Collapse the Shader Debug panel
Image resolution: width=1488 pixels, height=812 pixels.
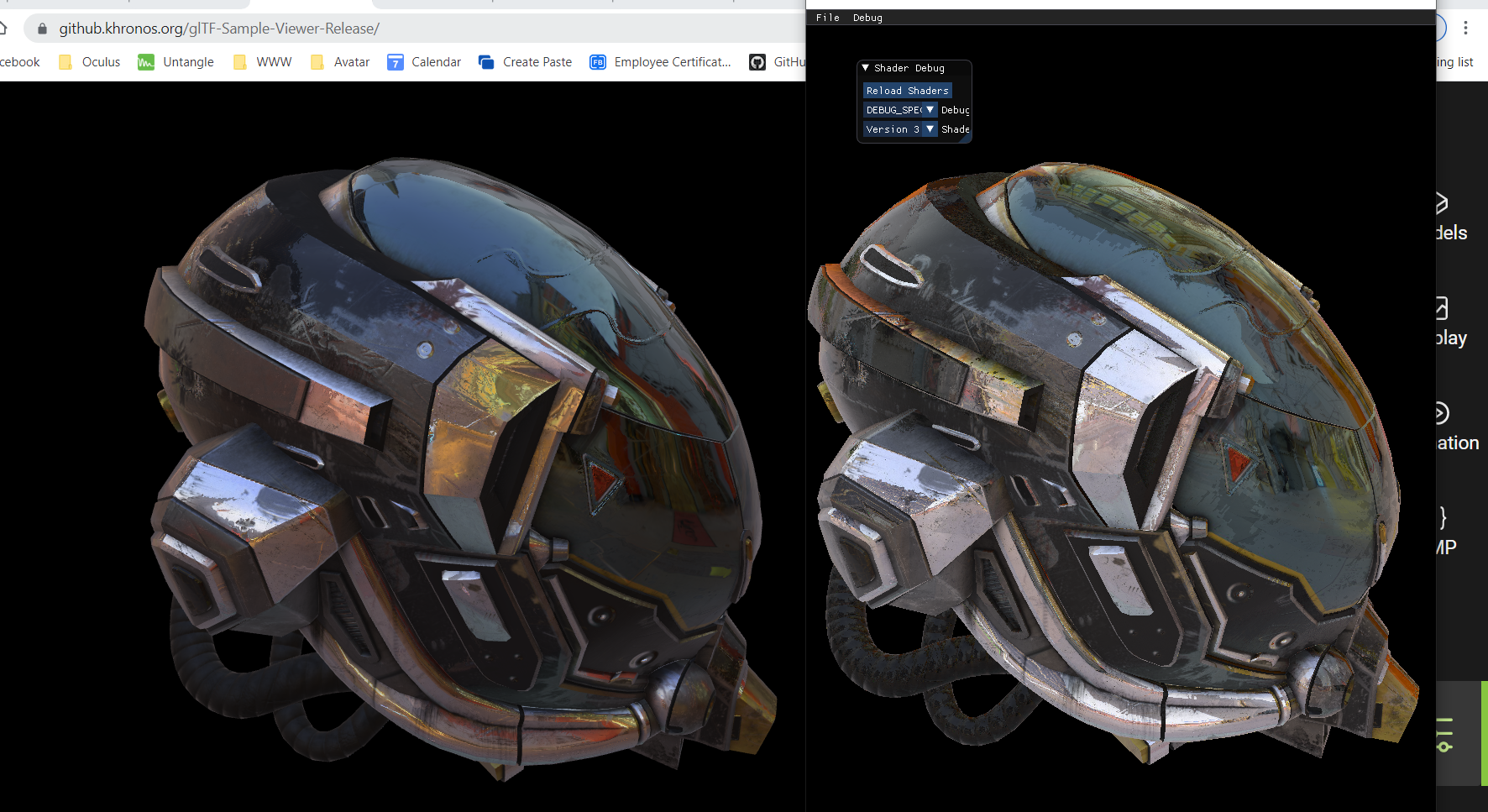865,68
